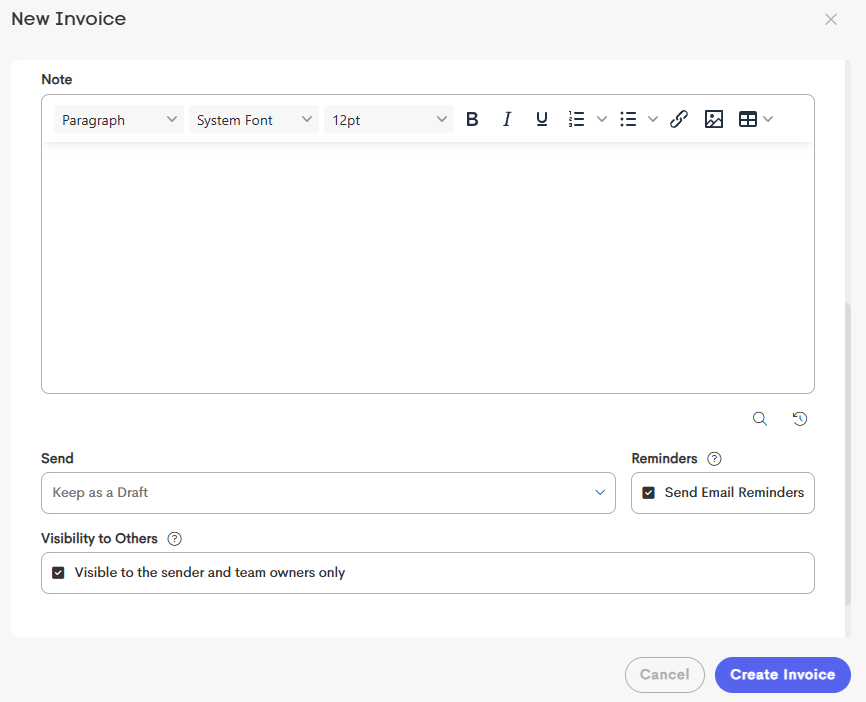The width and height of the screenshot is (866, 702).
Task: Open the System Font dropdown
Action: click(254, 119)
